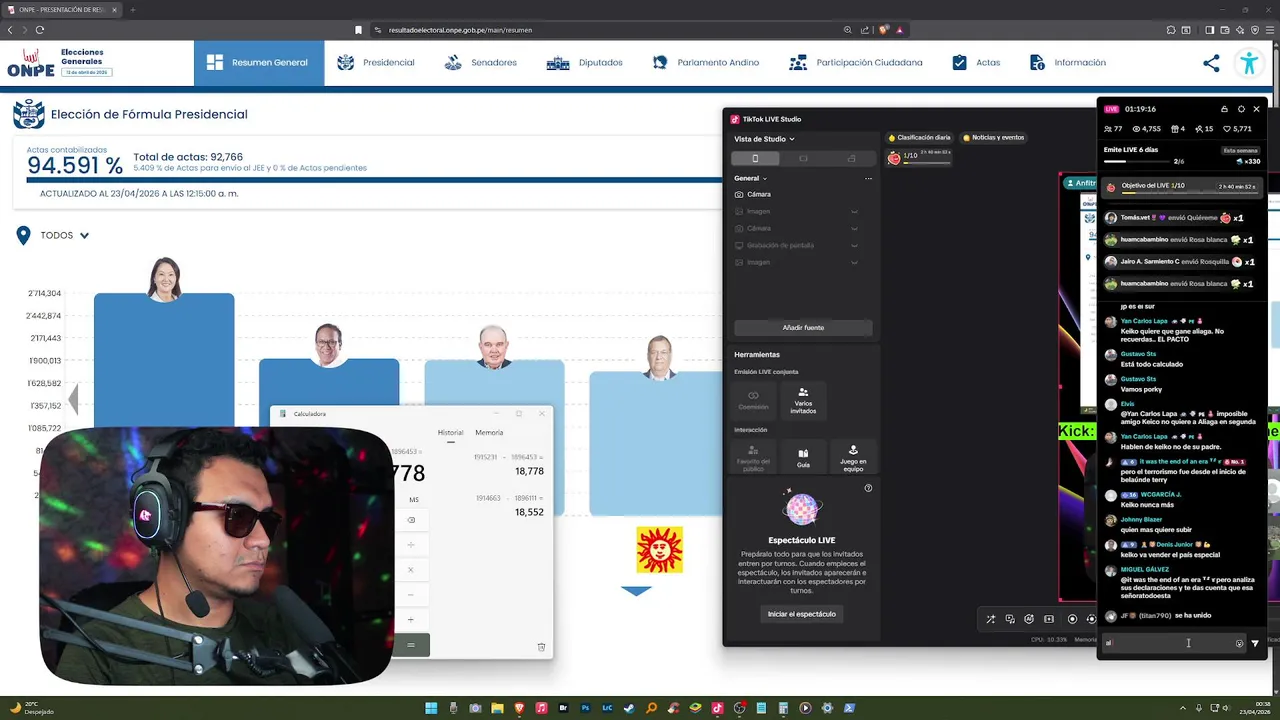Send the chat message with arrow icon
The height and width of the screenshot is (720, 1280).
[1255, 643]
